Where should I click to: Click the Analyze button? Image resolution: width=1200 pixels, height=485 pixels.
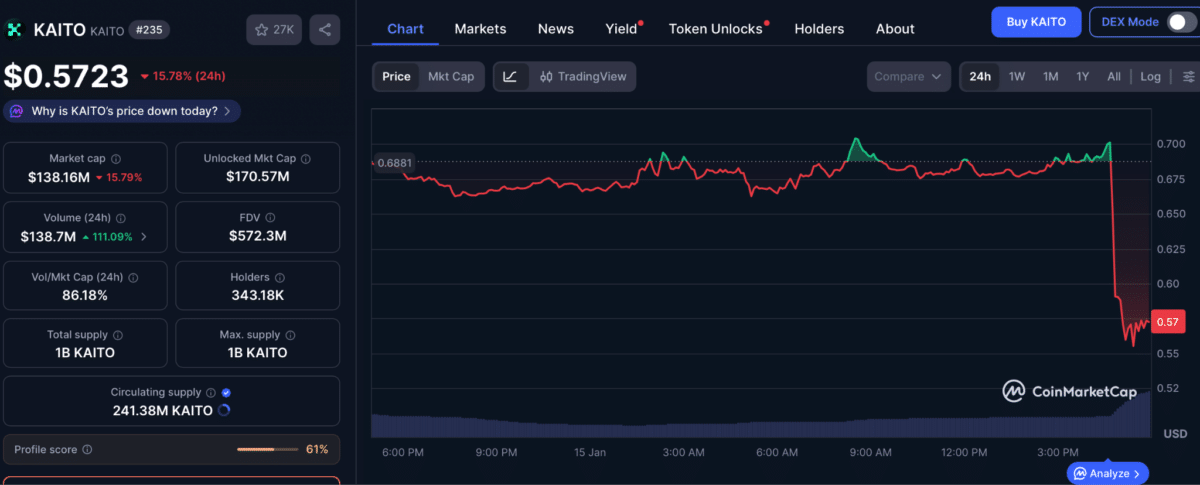(1108, 473)
